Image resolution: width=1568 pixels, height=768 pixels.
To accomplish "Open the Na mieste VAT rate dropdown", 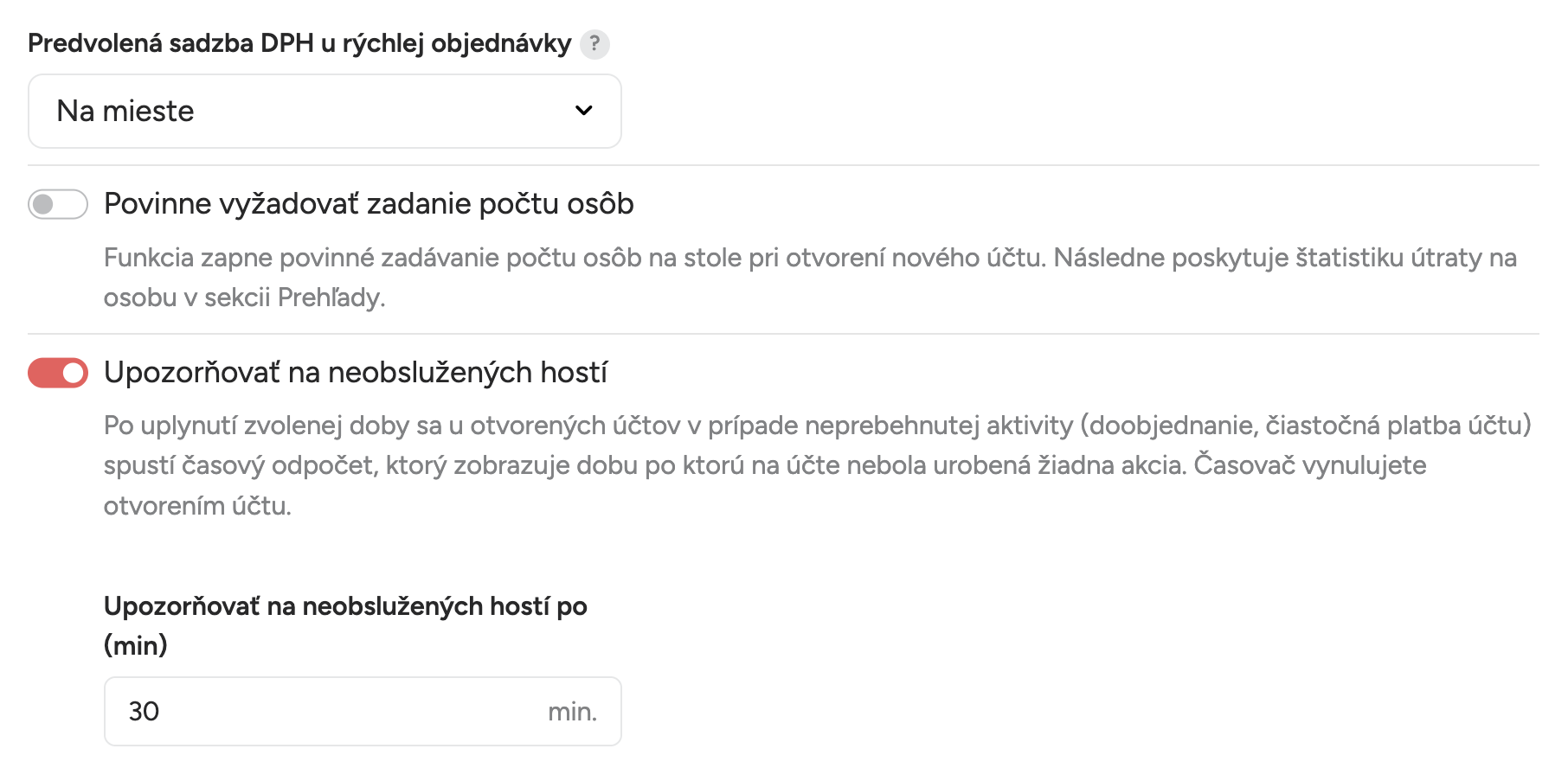I will click(x=325, y=111).
